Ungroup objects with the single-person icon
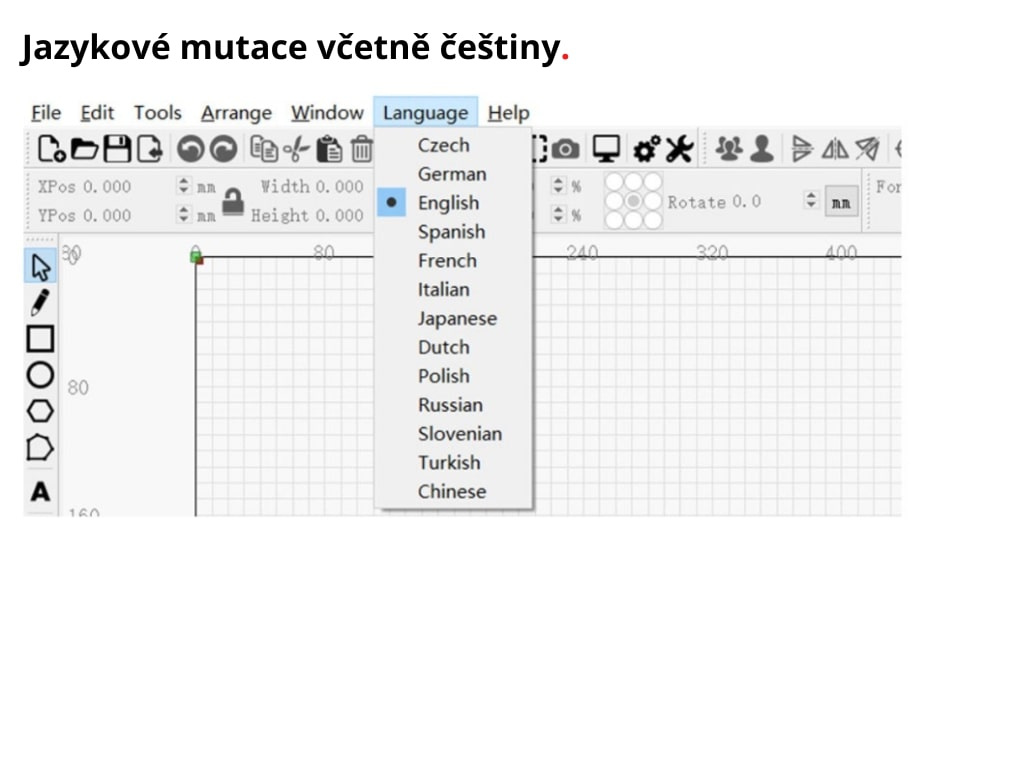This screenshot has width=1024, height=768. 761,149
